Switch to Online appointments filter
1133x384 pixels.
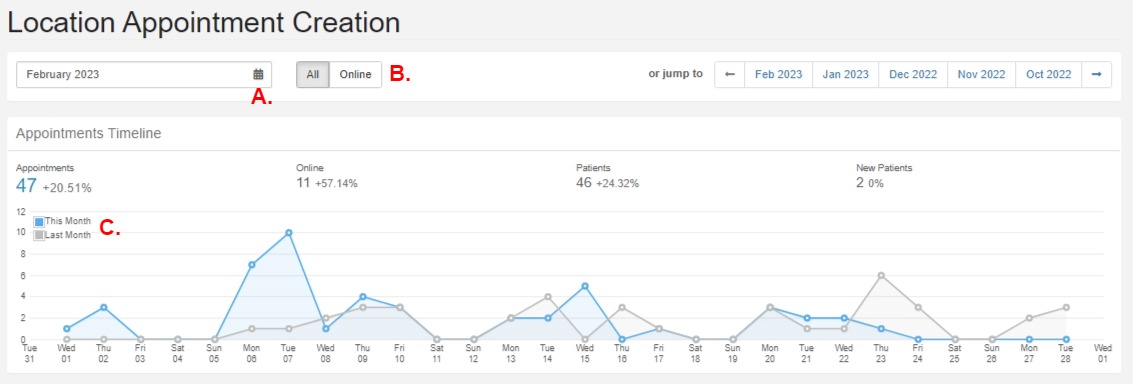356,74
